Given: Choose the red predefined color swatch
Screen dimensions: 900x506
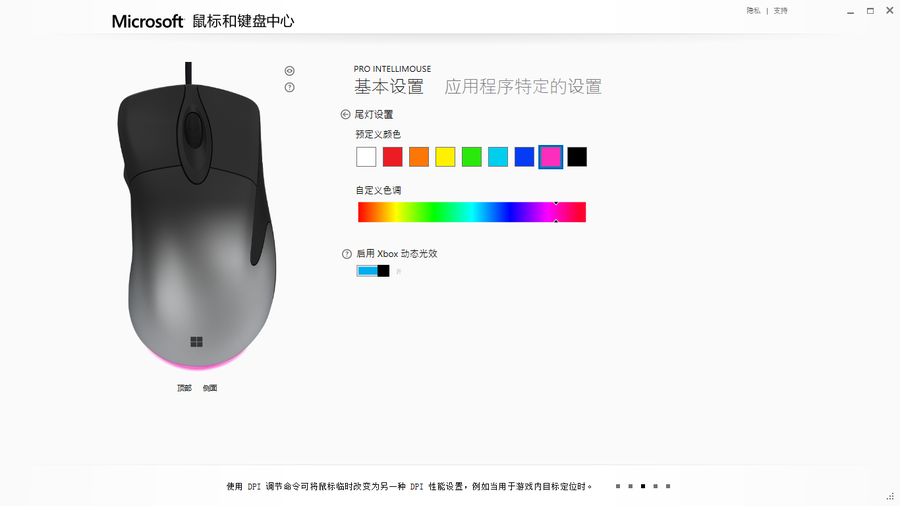Looking at the screenshot, I should click(x=393, y=157).
